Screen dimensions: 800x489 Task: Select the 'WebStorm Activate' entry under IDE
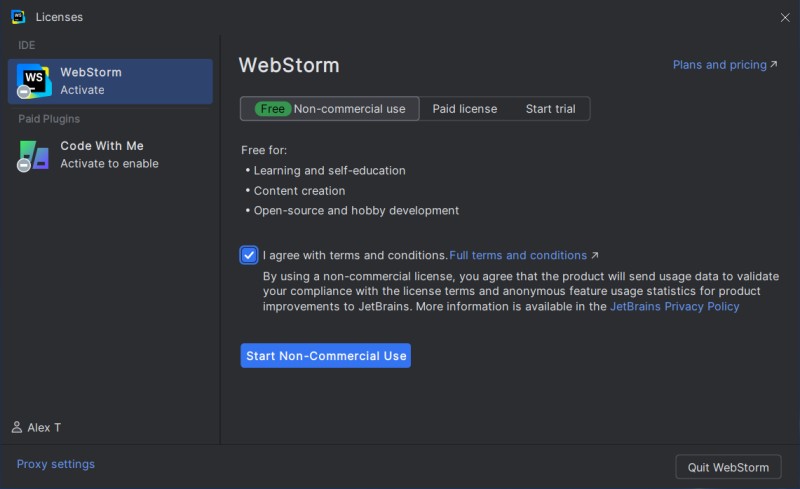click(x=110, y=81)
